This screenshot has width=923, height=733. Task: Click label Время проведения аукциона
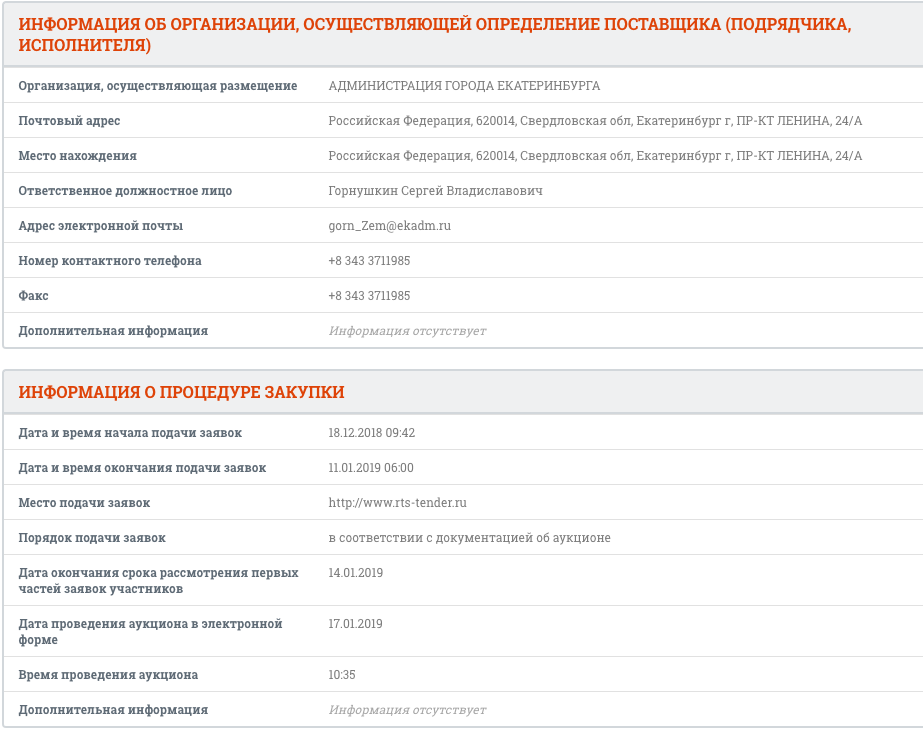108,675
